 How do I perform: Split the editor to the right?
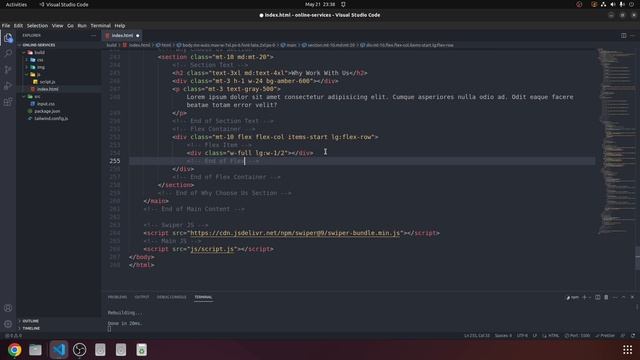[x=624, y=36]
